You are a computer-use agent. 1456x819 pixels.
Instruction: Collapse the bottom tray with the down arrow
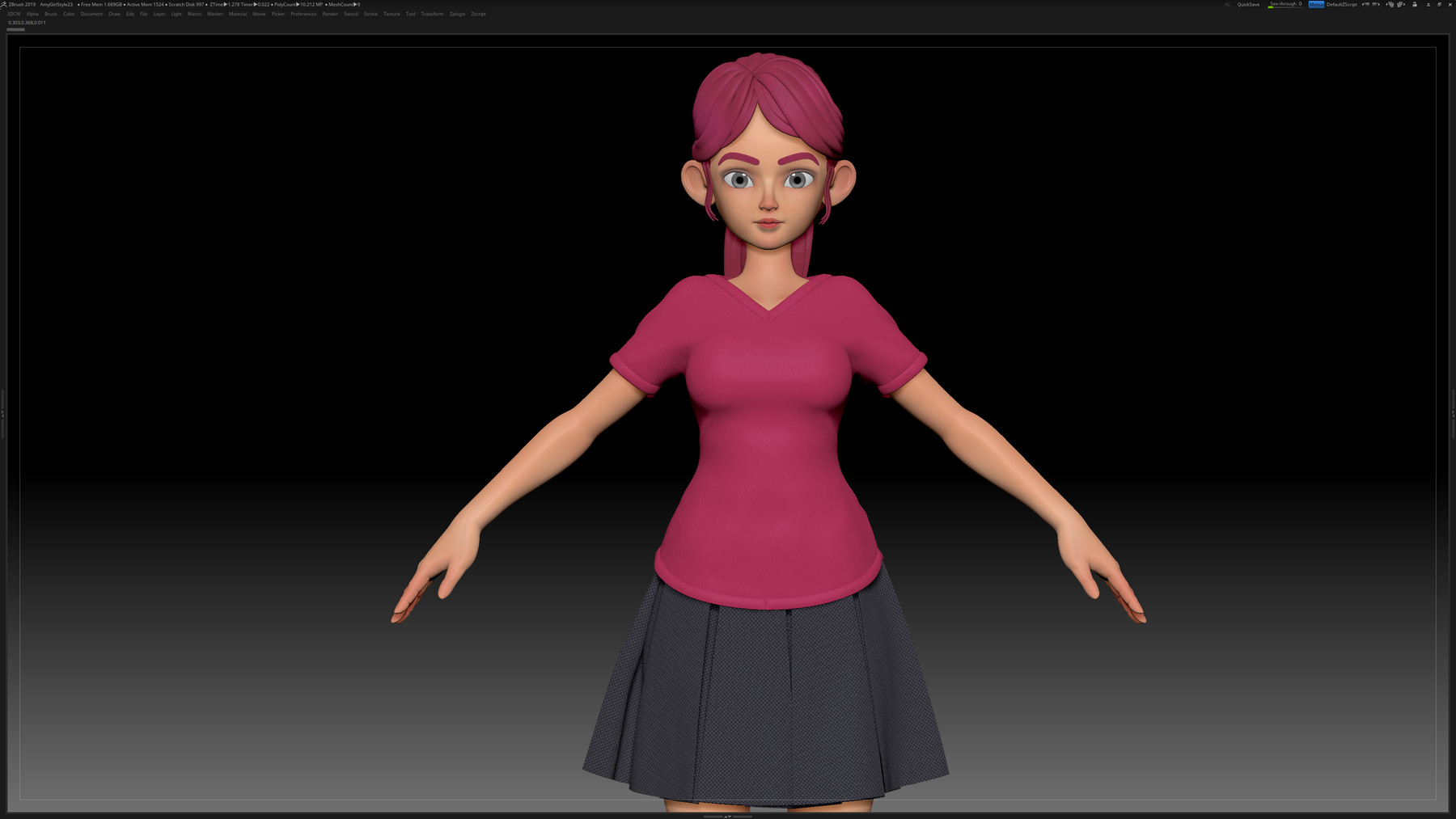730,817
